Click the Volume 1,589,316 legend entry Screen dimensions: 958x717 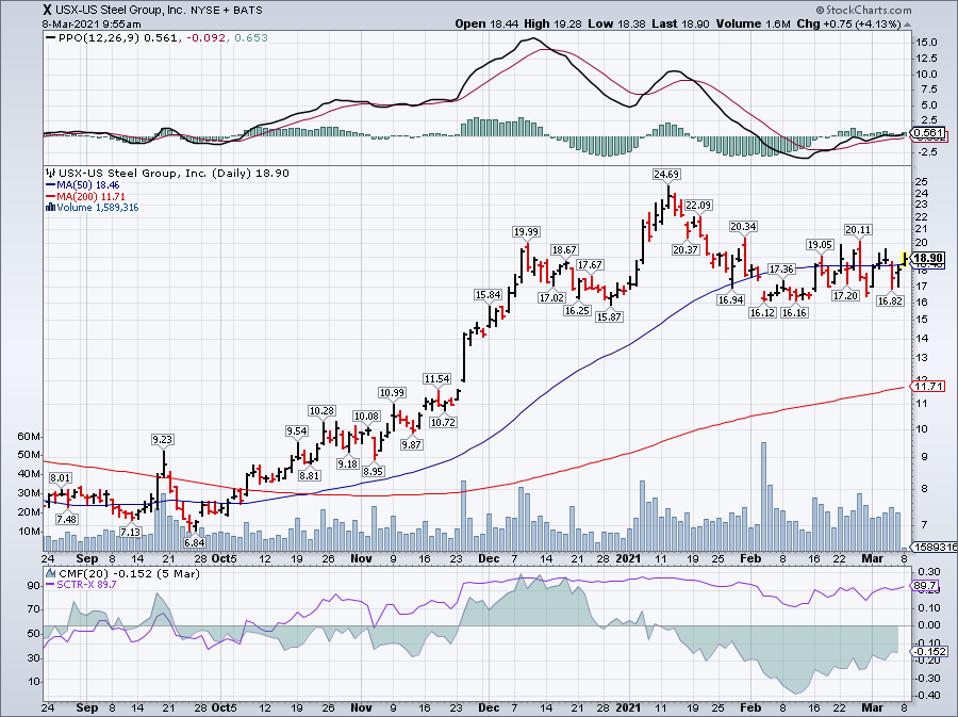(93, 208)
